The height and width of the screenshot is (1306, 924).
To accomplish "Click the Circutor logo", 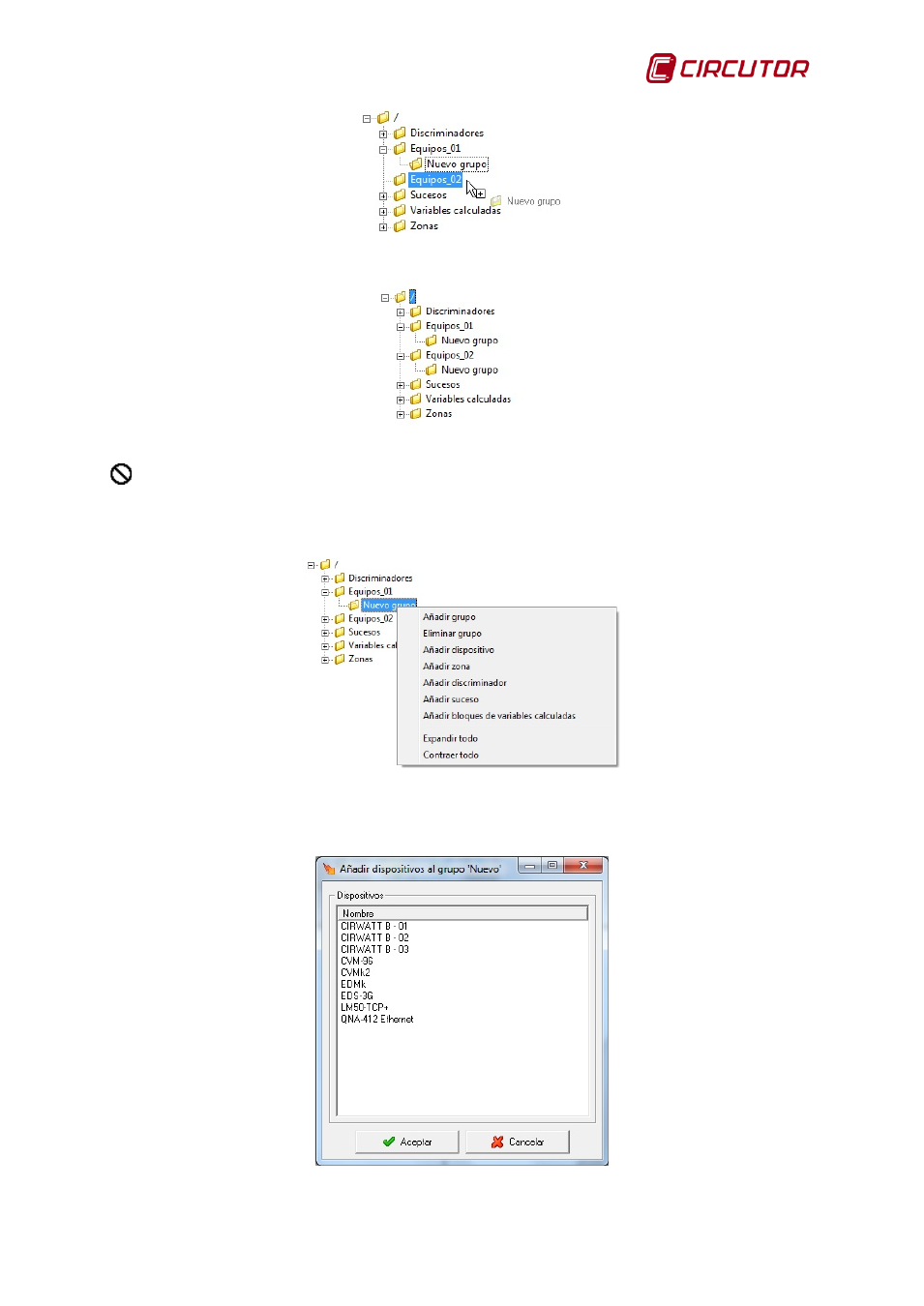I will point(727,69).
